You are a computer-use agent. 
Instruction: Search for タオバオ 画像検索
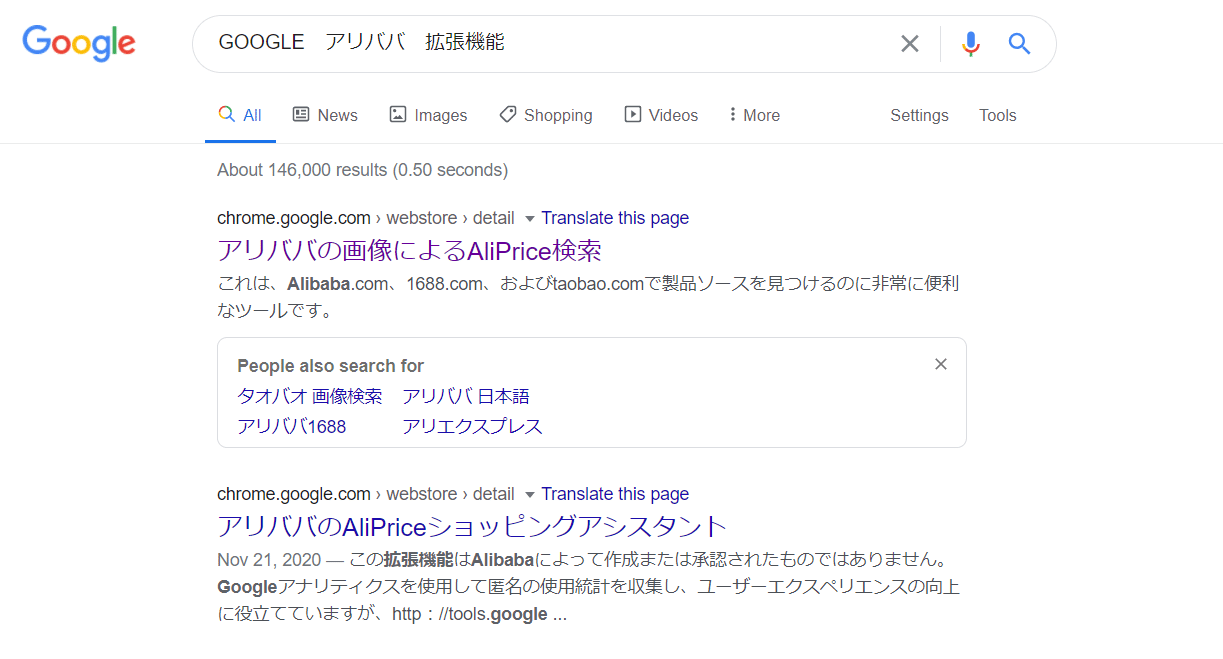pos(309,396)
